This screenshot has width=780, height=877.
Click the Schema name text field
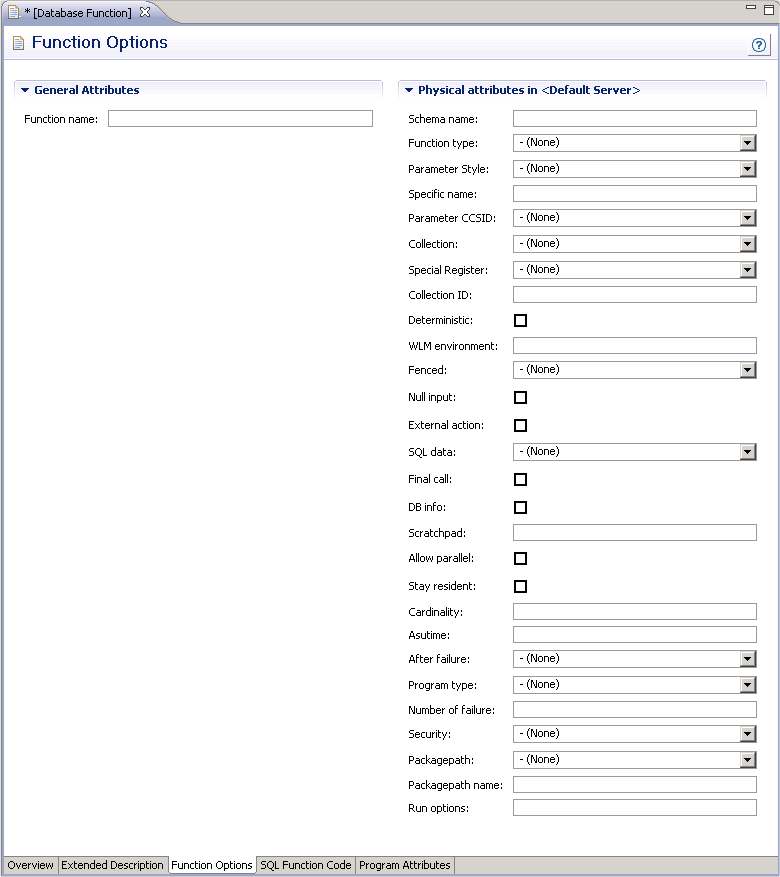(634, 118)
